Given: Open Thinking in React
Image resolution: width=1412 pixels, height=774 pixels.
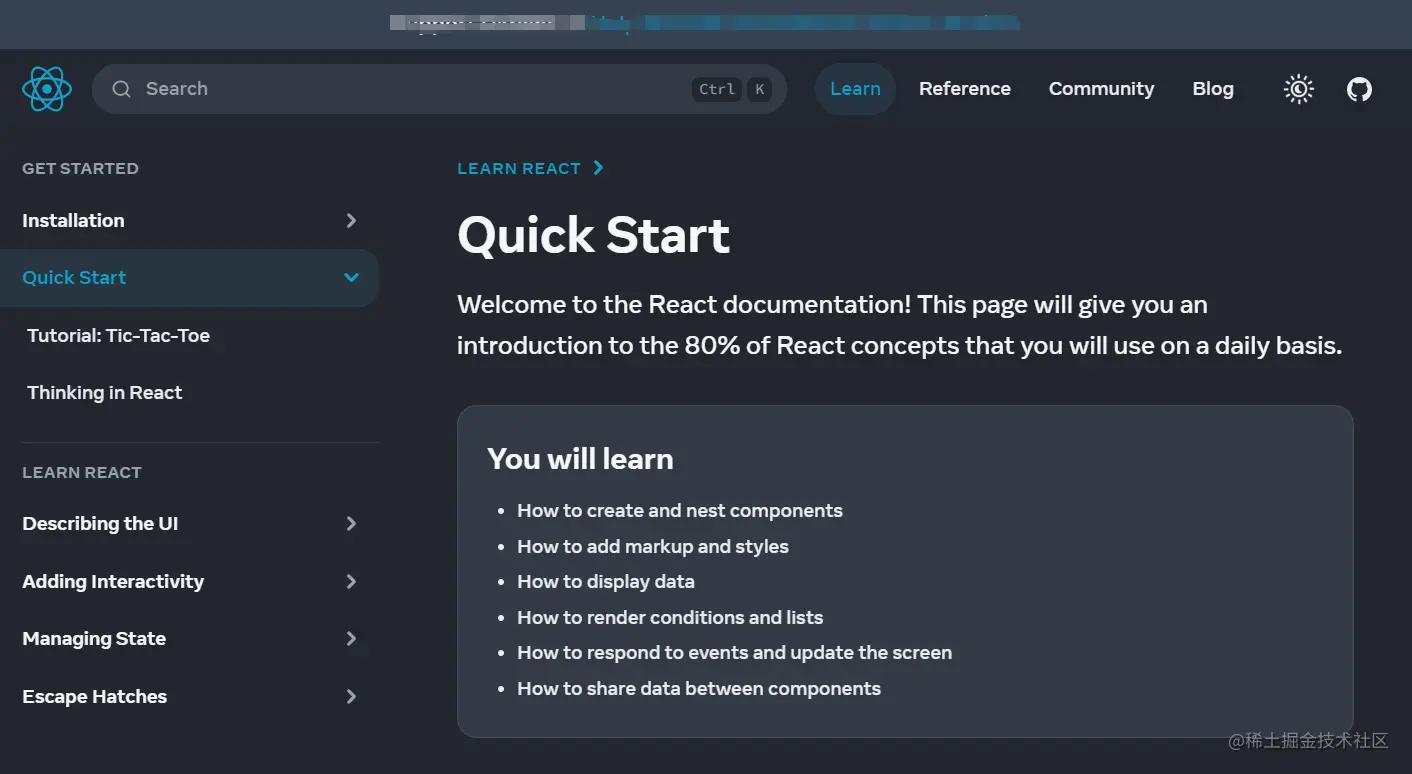Looking at the screenshot, I should [x=104, y=392].
